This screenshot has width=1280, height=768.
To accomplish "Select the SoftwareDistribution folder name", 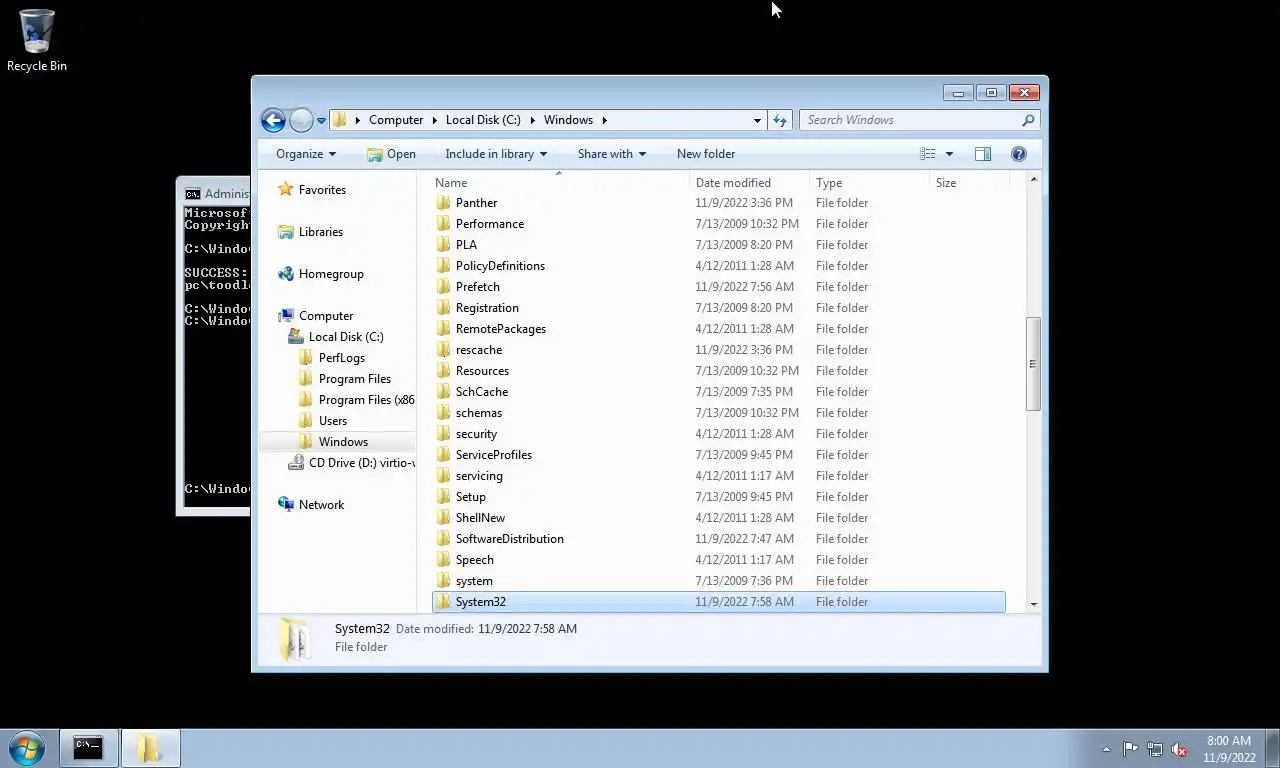I will coord(510,539).
